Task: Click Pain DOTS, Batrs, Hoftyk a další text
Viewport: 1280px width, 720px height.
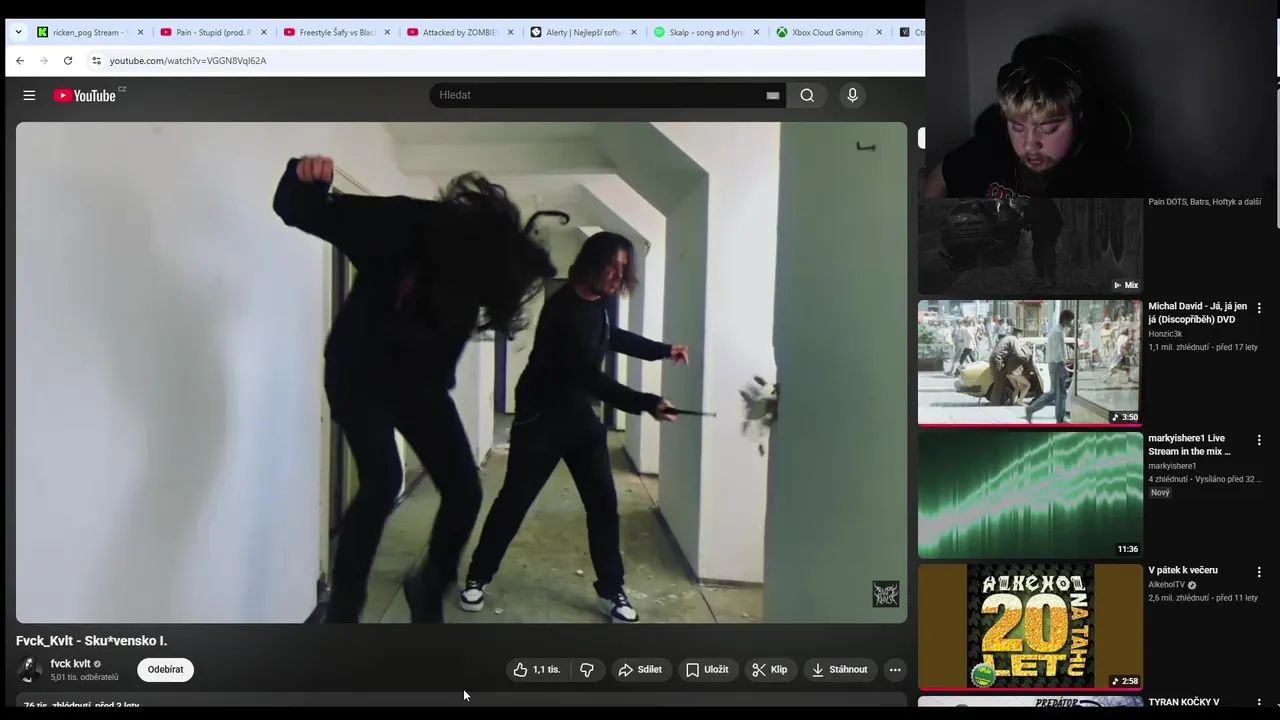Action: (1205, 202)
